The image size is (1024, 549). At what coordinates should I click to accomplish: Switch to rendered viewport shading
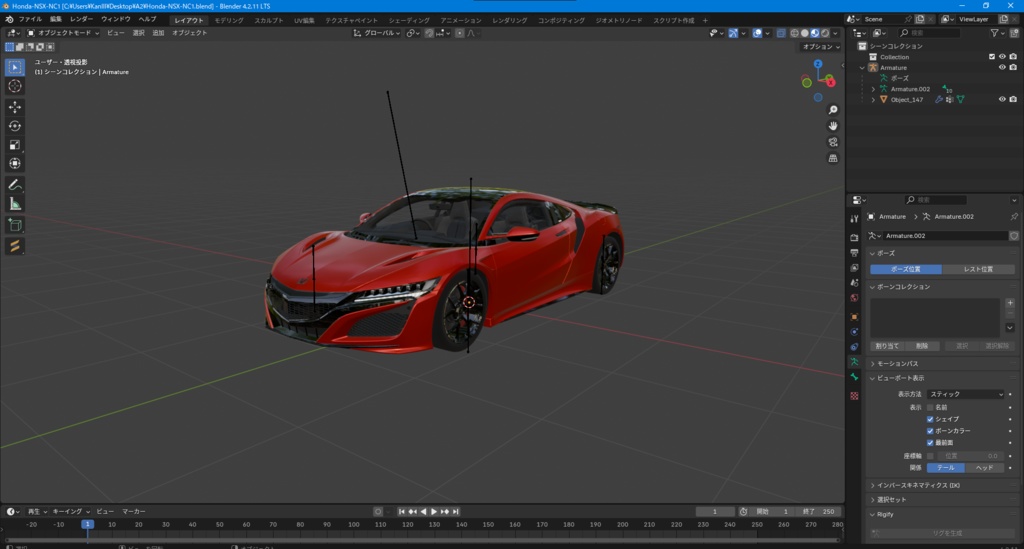tap(825, 33)
